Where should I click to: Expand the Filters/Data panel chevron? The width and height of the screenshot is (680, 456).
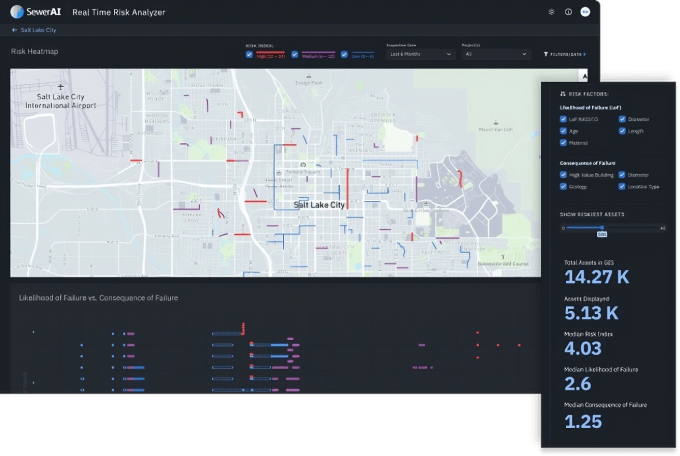click(x=585, y=54)
